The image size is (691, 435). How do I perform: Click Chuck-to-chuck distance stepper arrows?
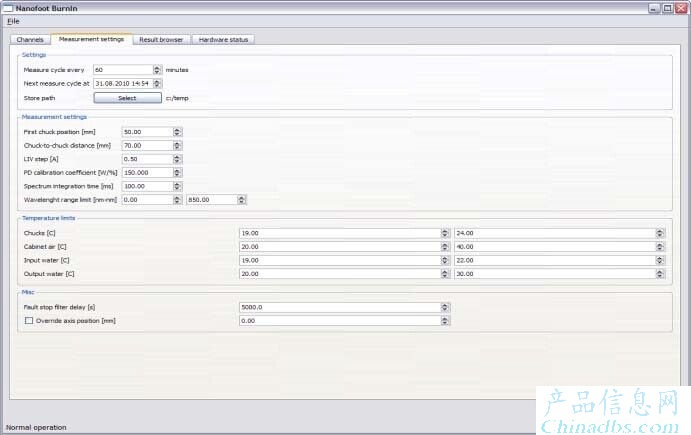coord(177,145)
